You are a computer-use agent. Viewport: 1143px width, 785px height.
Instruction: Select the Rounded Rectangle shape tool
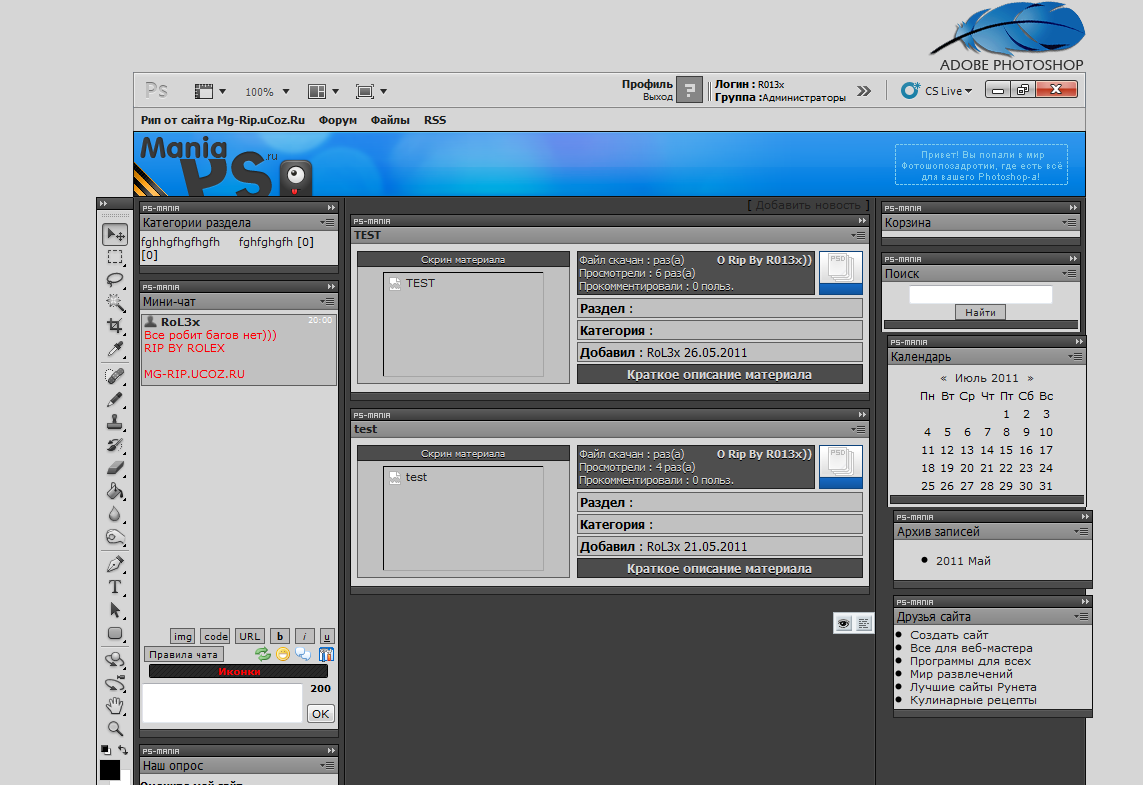click(115, 633)
